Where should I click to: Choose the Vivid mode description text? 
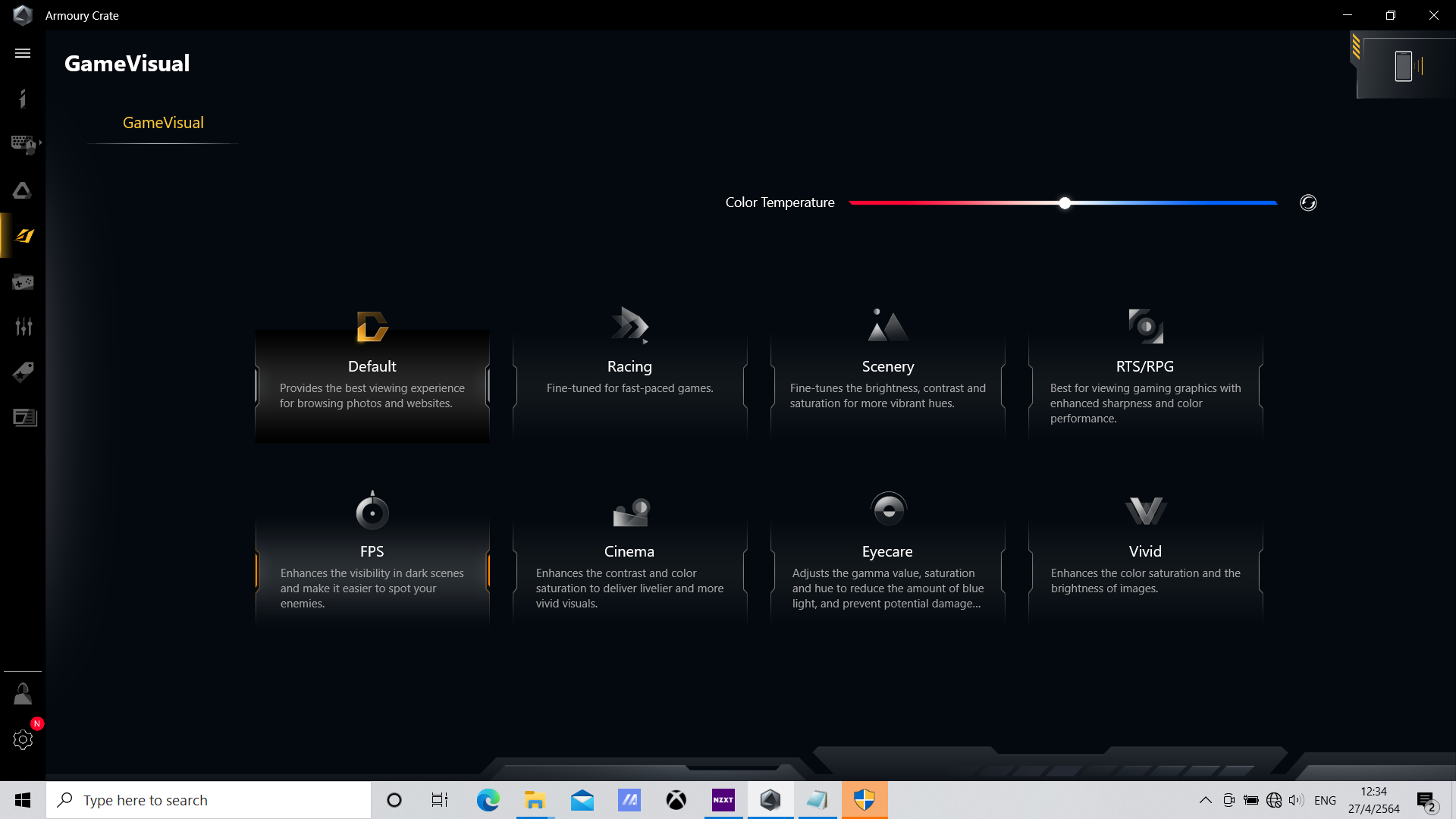[x=1145, y=581]
